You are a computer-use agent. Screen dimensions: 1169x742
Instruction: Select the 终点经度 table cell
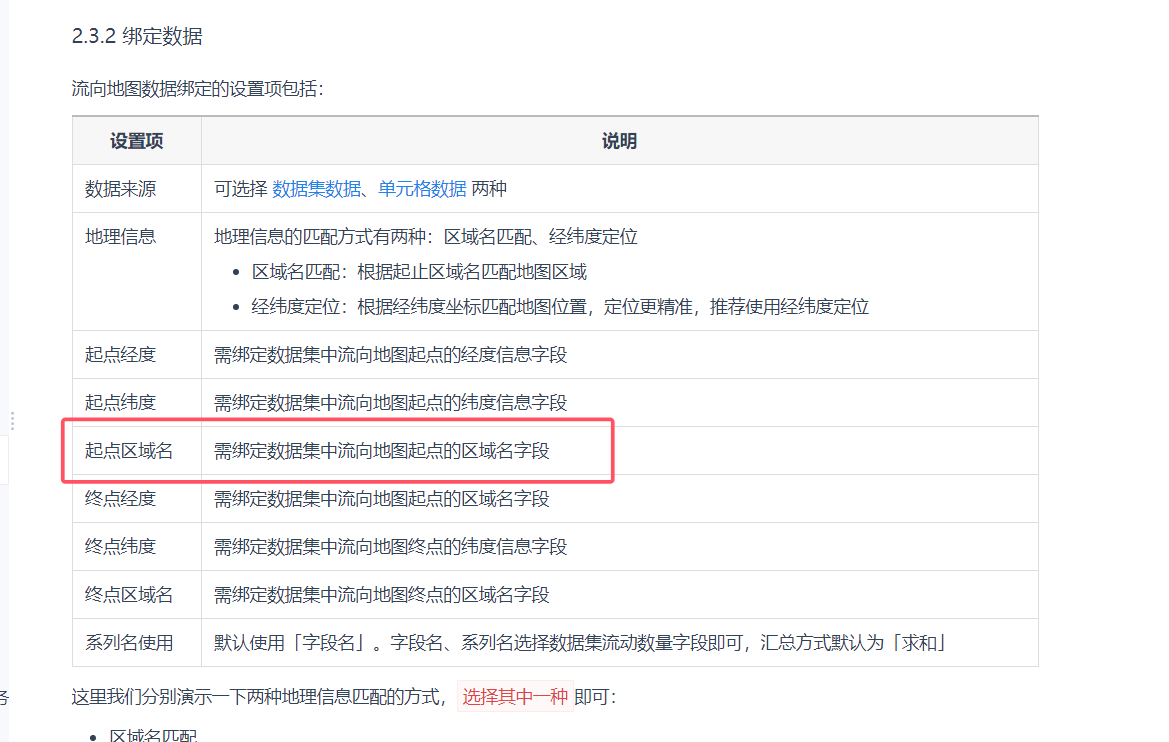120,499
